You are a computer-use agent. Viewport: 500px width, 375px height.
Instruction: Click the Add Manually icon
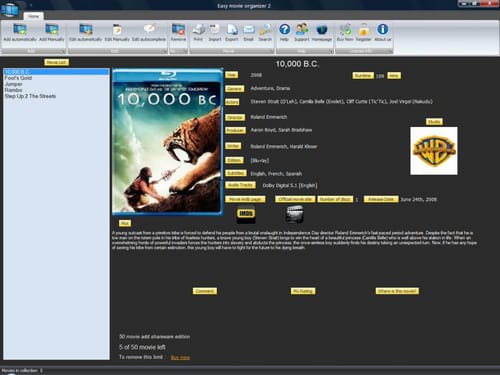pyautogui.click(x=52, y=30)
